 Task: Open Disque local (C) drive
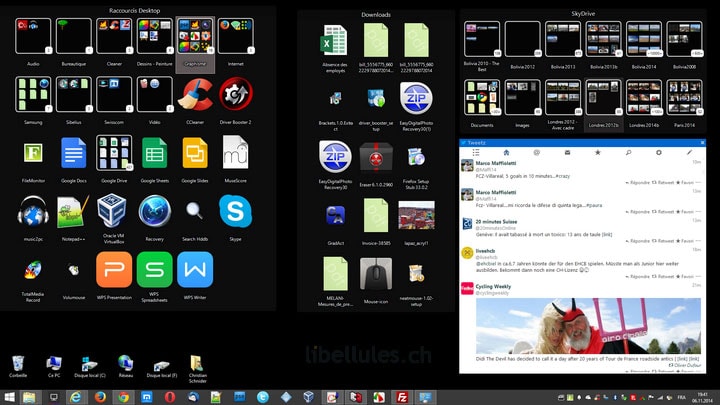(x=90, y=366)
